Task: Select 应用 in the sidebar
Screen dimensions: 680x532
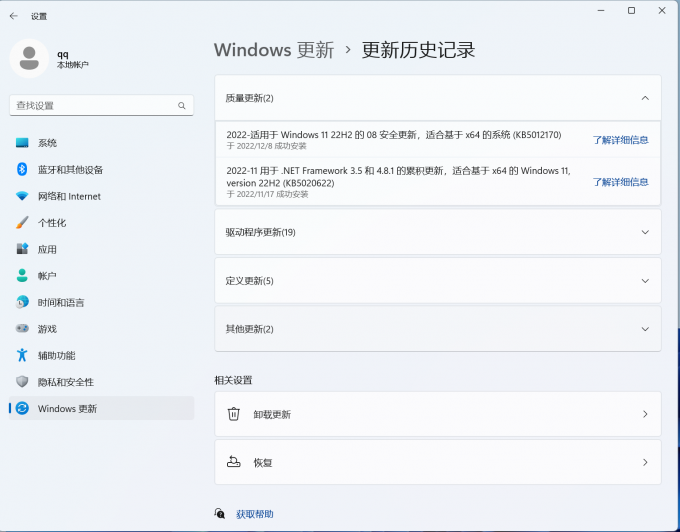Action: pyautogui.click(x=101, y=249)
